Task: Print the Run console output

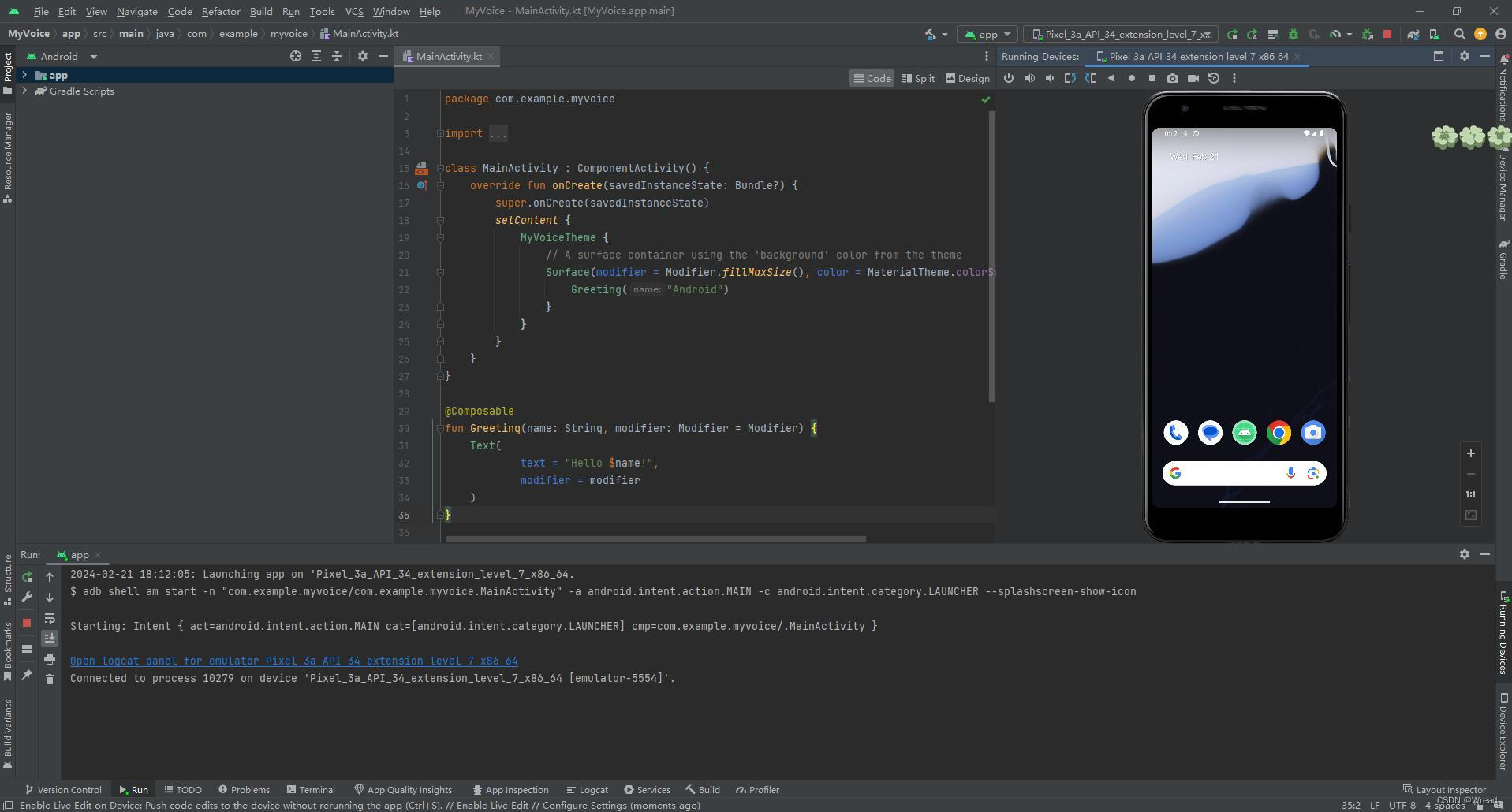Action: (50, 659)
